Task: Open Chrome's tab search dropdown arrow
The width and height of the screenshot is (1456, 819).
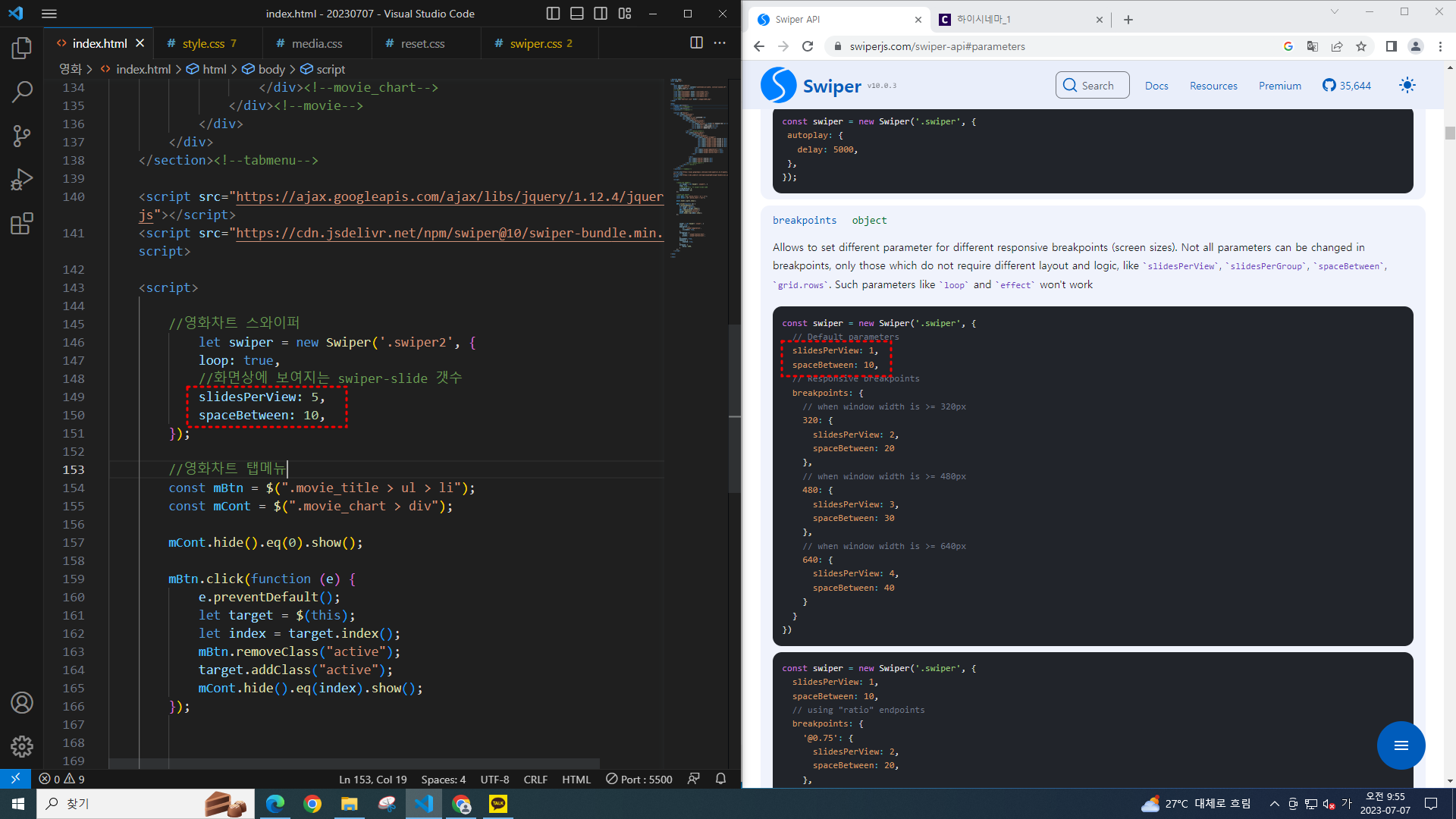Action: 1335,11
